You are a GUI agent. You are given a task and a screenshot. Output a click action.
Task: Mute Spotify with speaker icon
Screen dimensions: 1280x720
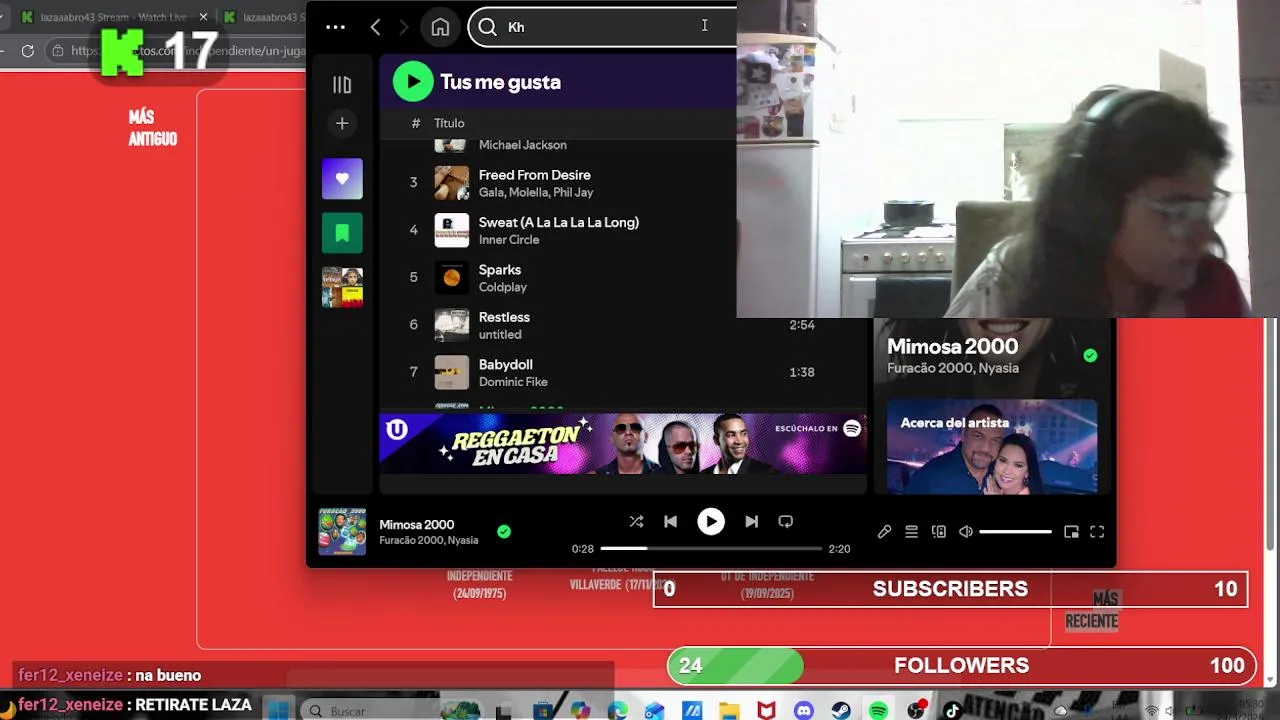coord(965,532)
